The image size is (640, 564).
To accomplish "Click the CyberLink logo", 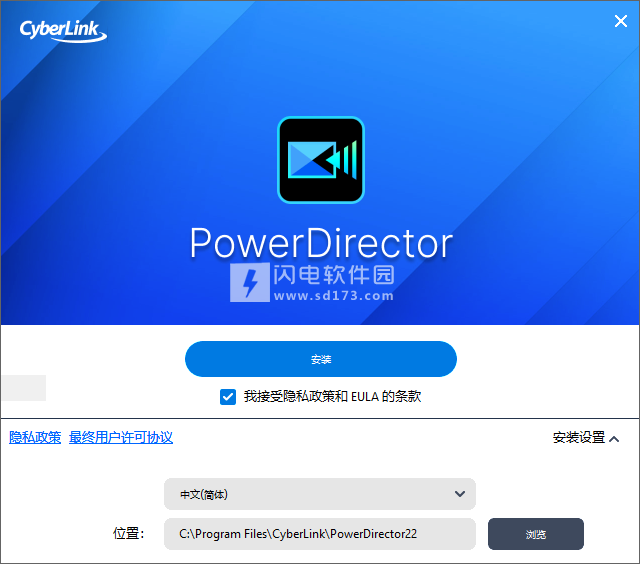I will pyautogui.click(x=63, y=31).
